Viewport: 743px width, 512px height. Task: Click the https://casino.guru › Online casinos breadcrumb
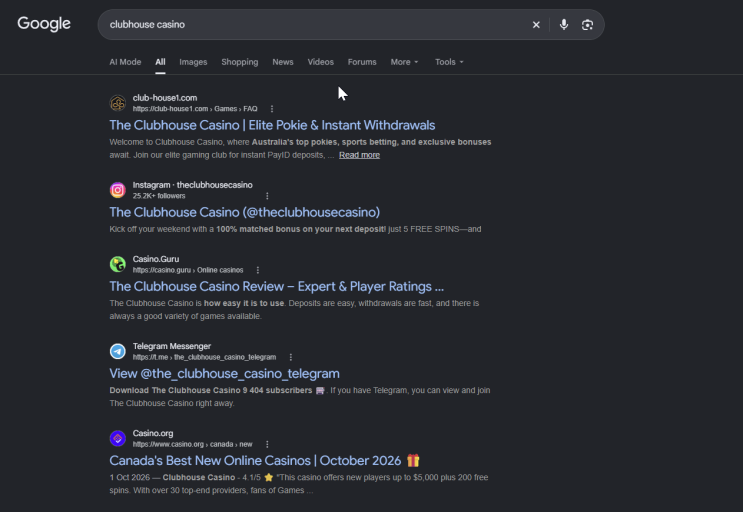pos(188,270)
